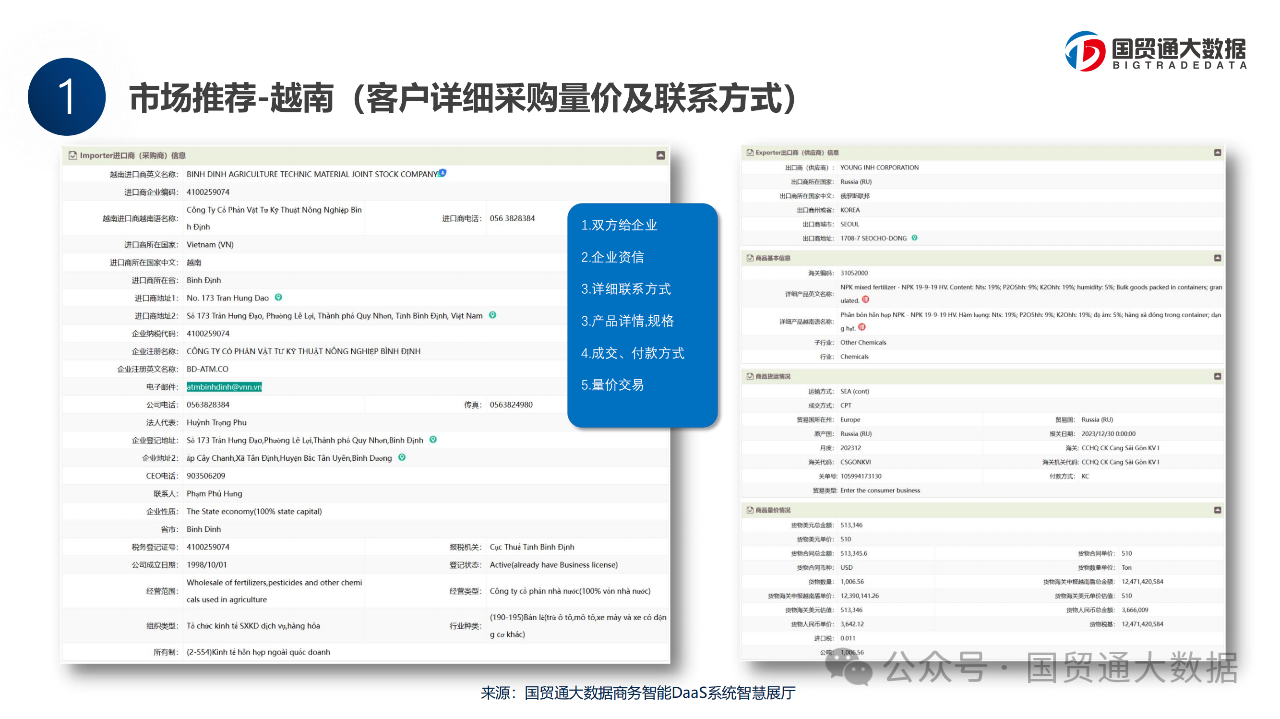Collapse the Exporter information panel
The width and height of the screenshot is (1280, 719).
[1217, 153]
